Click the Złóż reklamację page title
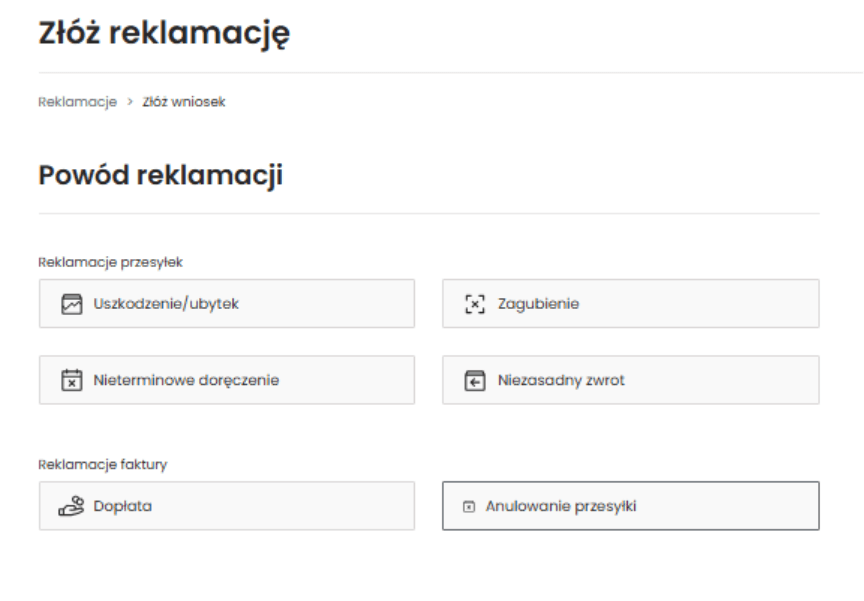 point(164,34)
